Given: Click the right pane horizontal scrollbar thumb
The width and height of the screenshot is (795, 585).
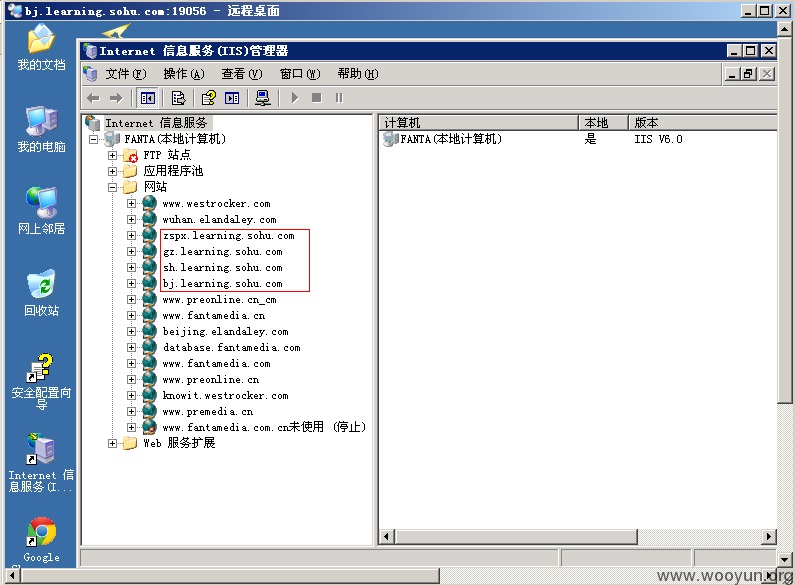Looking at the screenshot, I should pos(516,536).
